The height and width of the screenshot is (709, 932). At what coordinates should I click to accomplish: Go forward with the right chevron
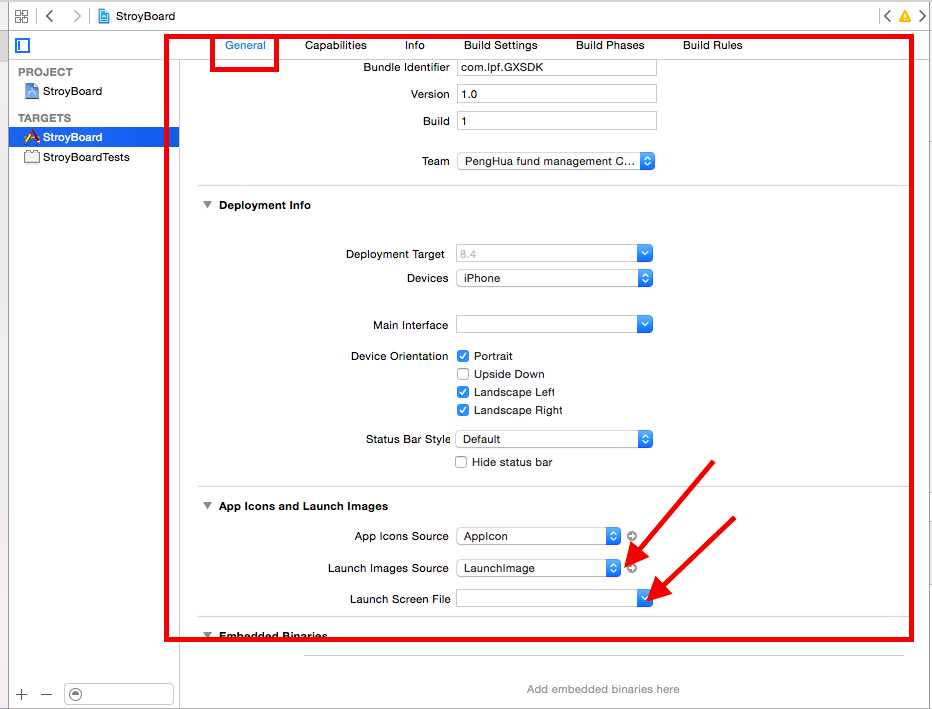tap(76, 16)
